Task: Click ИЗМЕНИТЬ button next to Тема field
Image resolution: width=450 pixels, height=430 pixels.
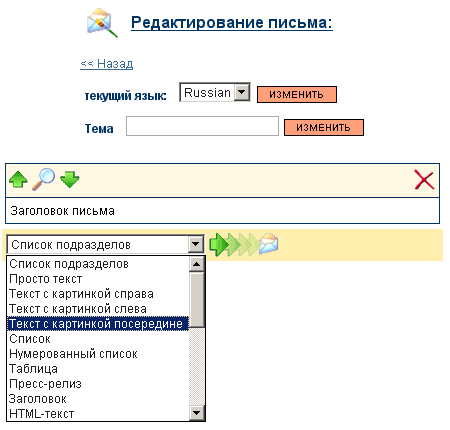Action: 324,127
